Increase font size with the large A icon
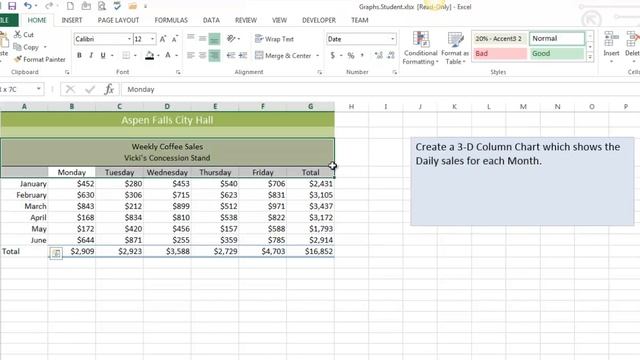 click(x=162, y=39)
